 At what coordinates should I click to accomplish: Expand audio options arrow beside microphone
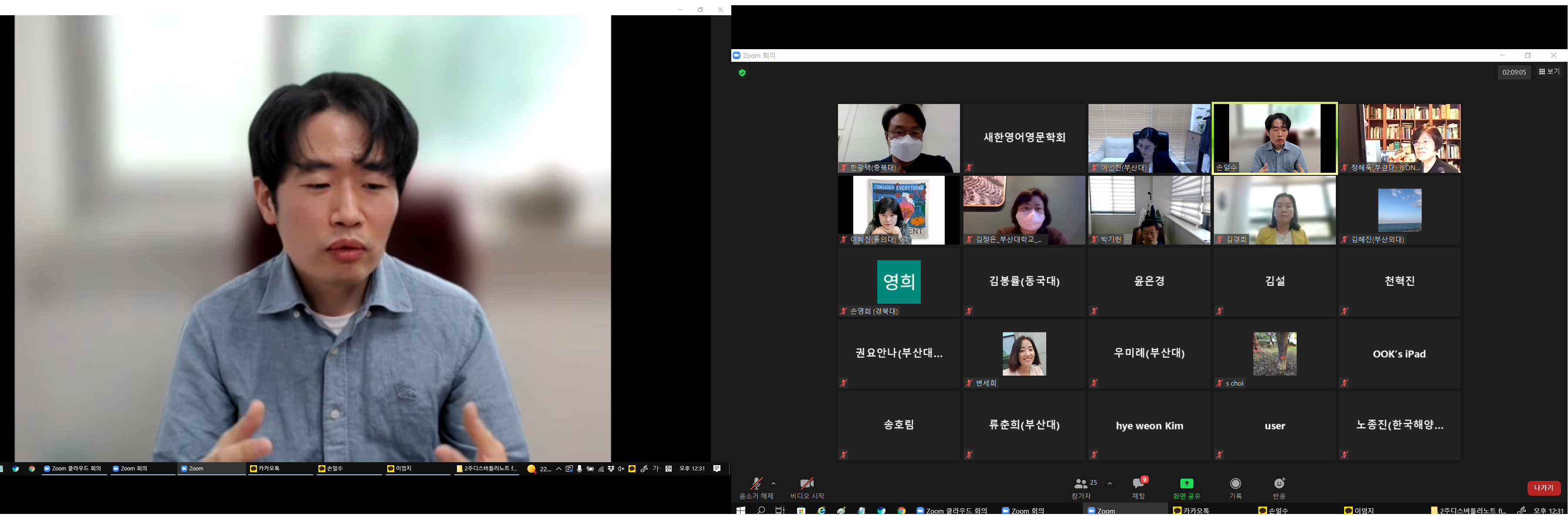pos(774,483)
